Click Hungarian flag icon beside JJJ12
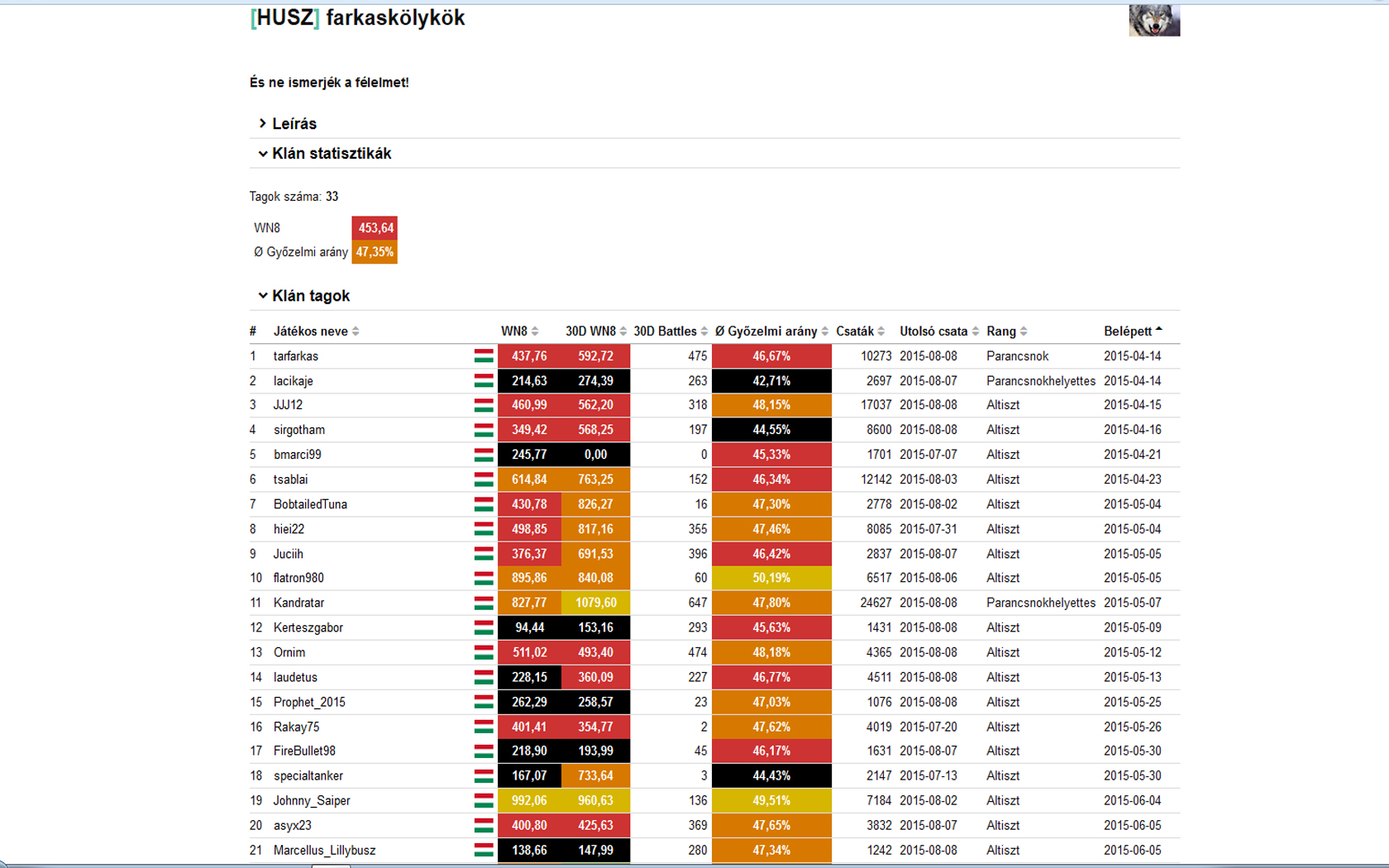The image size is (1389, 868). pos(484,405)
